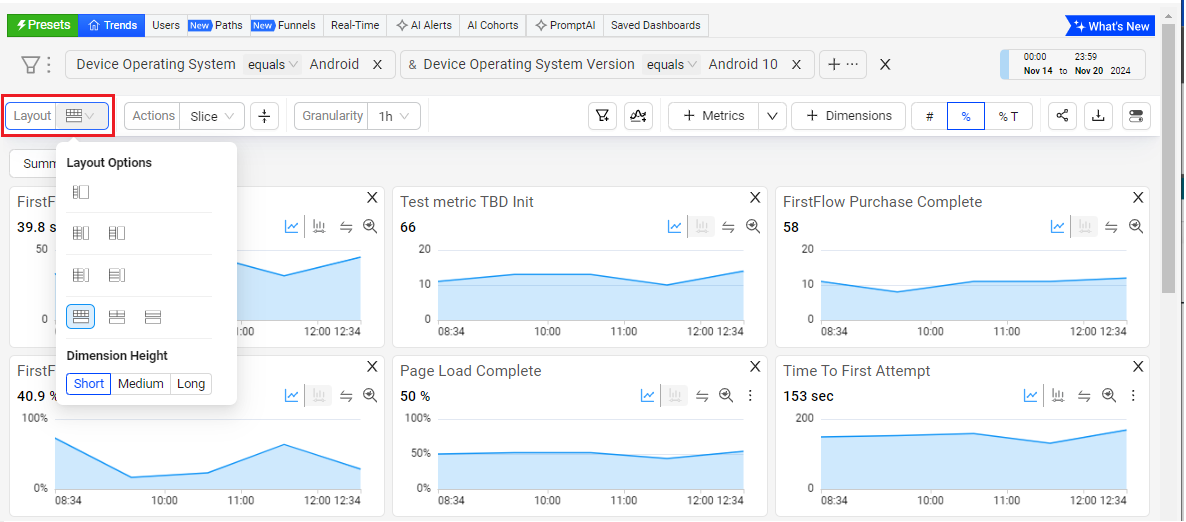Click zoom icon on Test metric TBD Init
The image size is (1186, 522).
[x=753, y=227]
